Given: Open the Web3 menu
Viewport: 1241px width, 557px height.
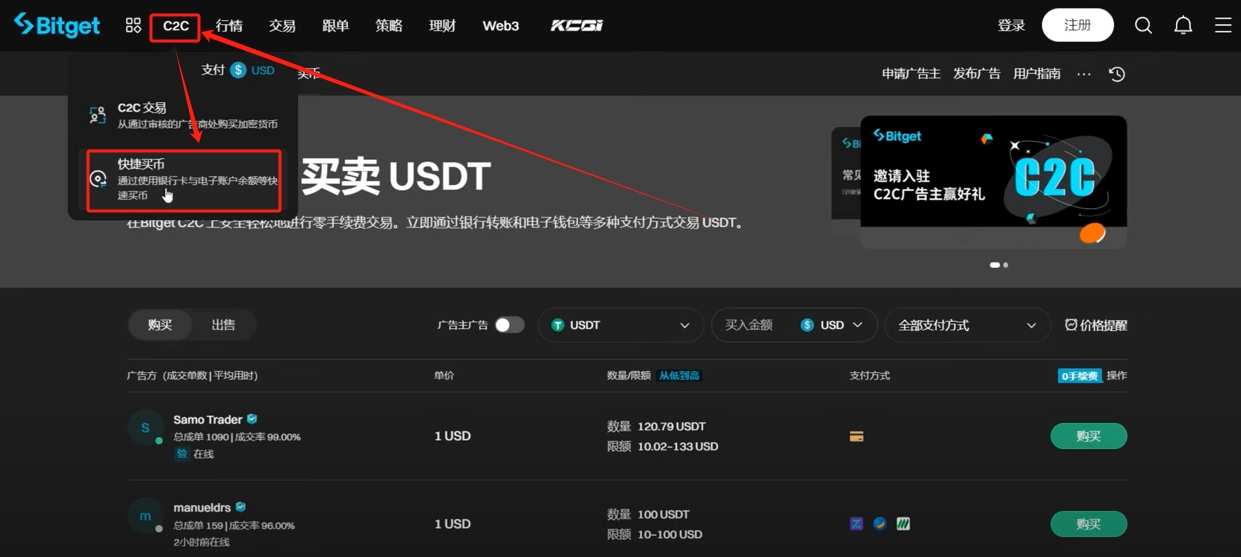Looking at the screenshot, I should (x=501, y=26).
